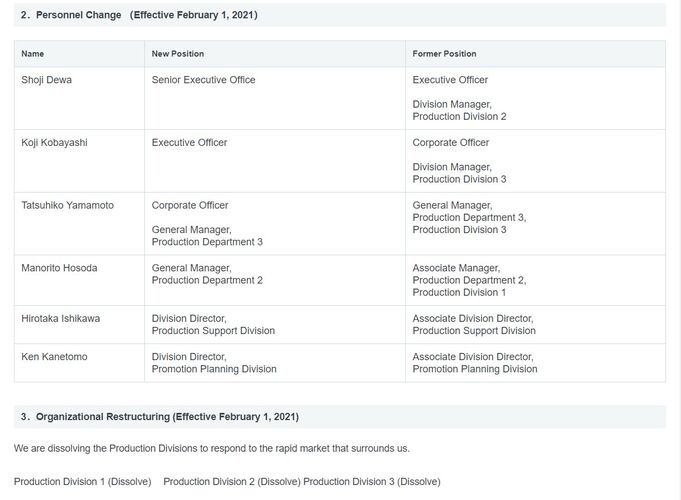Select the 'Hirotaka Ishikawa' name cell
681x500 pixels.
click(x=60, y=318)
